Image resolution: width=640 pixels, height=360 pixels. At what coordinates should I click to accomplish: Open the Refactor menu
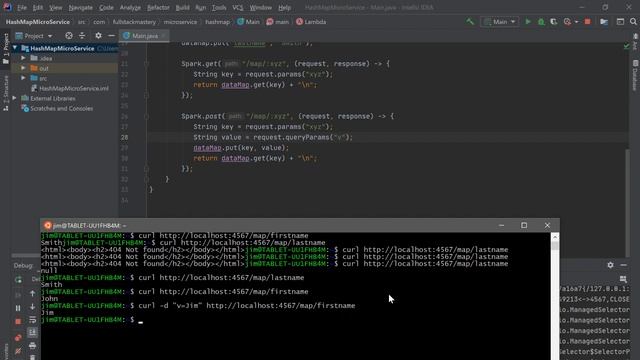point(158,7)
